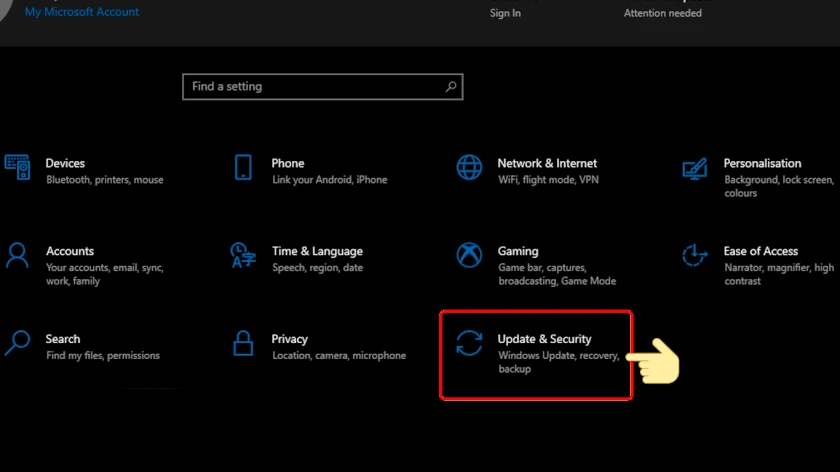Open the Privacy padlock icon

[x=243, y=343]
